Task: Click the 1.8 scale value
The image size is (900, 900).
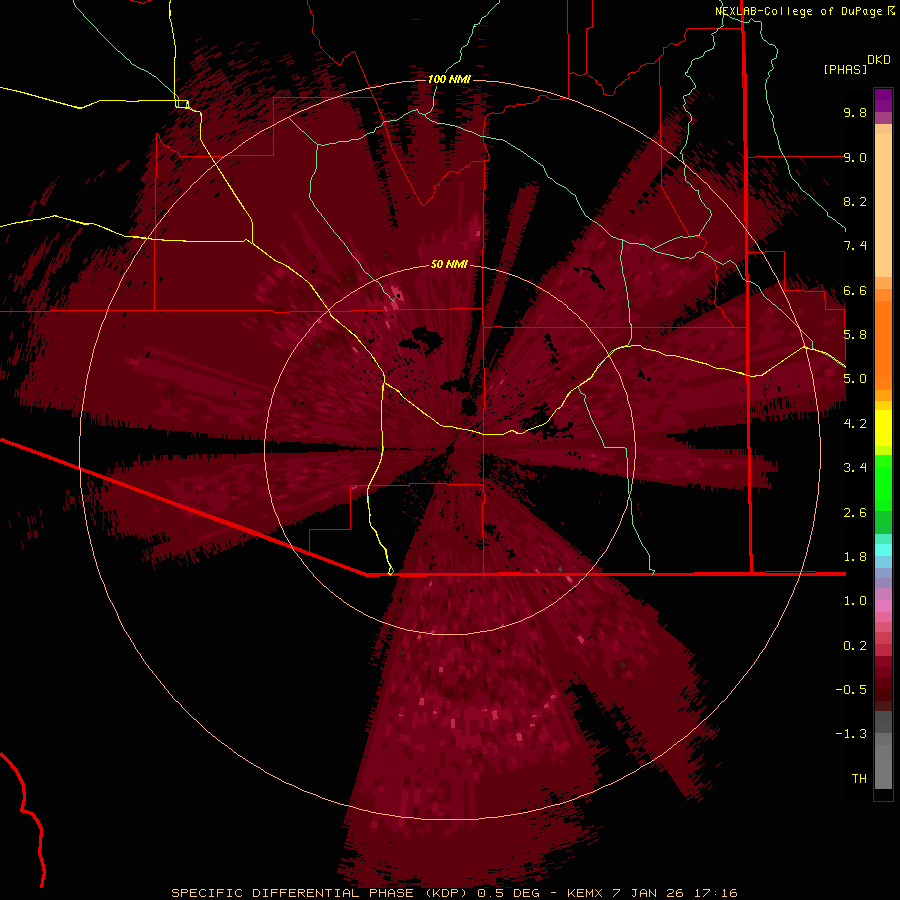Action: pos(855,557)
